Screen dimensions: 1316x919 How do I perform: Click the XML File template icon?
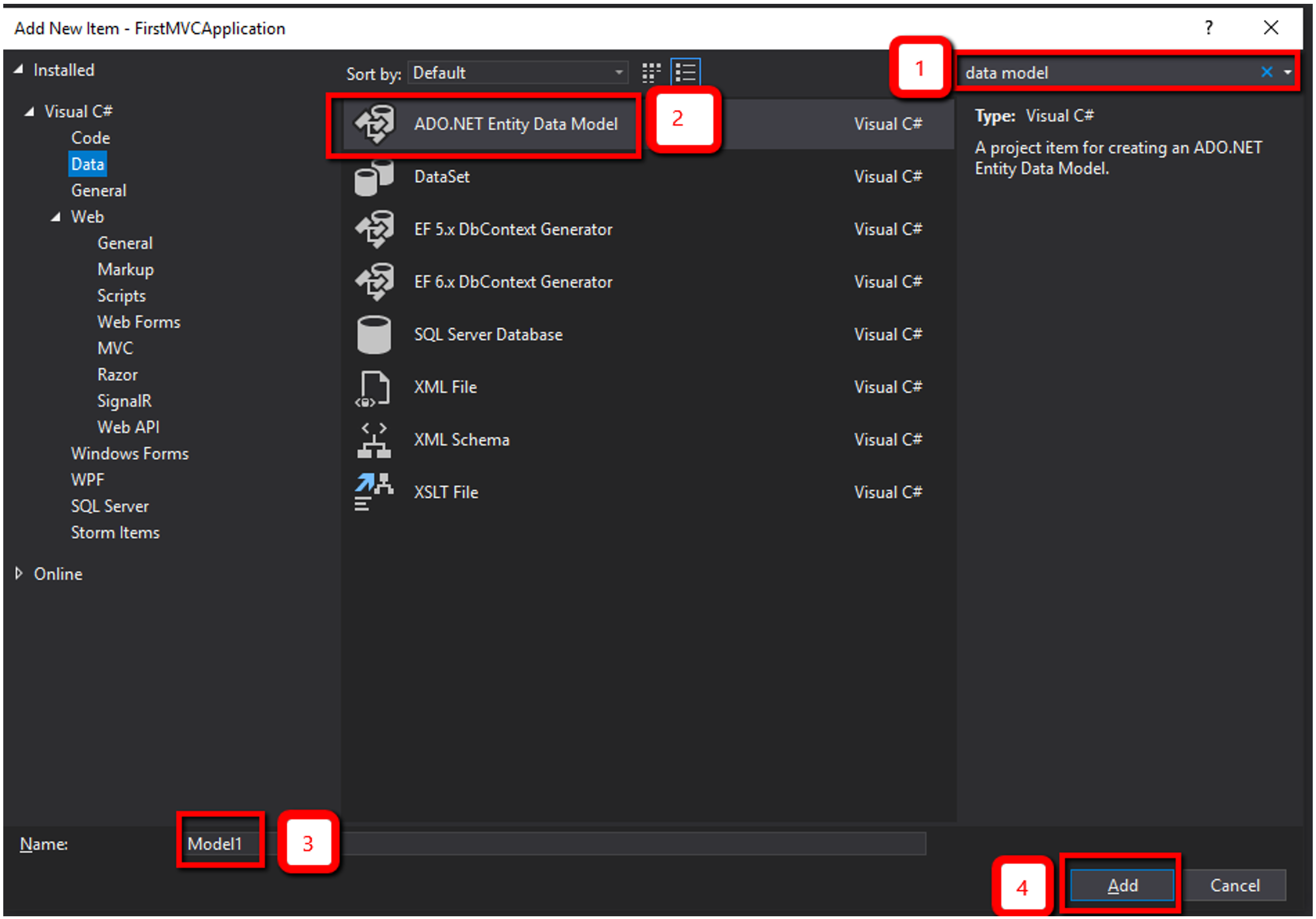tap(374, 387)
